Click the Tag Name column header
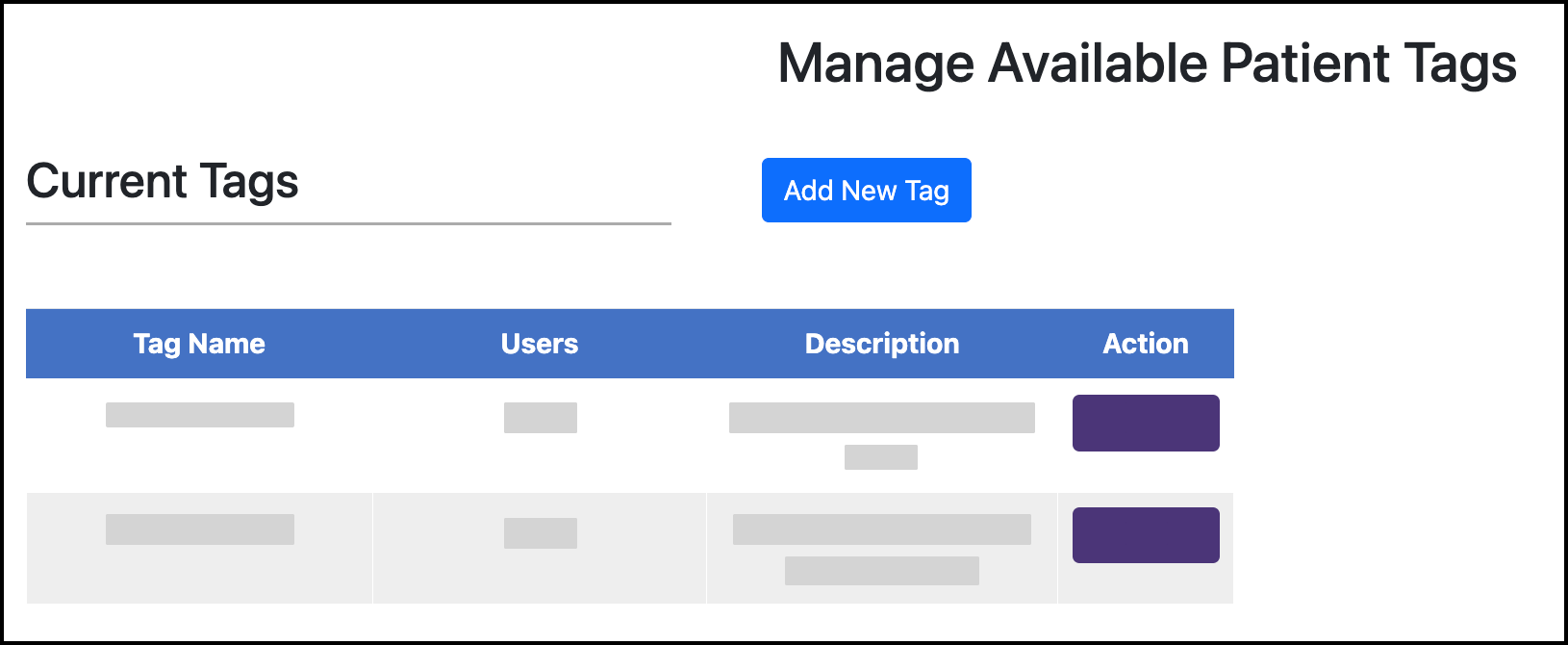Screen dimensions: 1568x645 coord(199,344)
